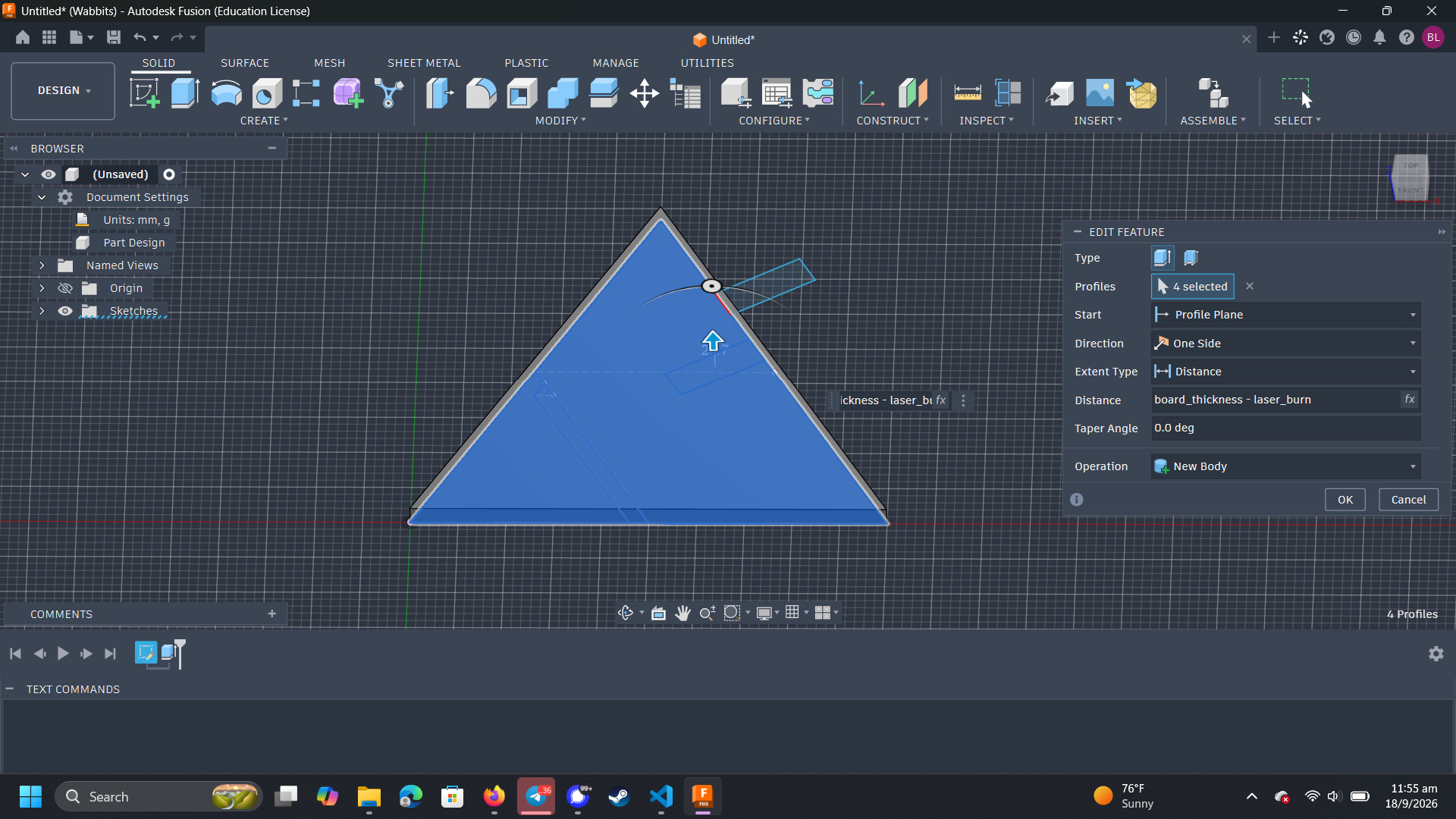The height and width of the screenshot is (819, 1456).
Task: Open Firefox from the taskbar
Action: pyautogui.click(x=494, y=796)
